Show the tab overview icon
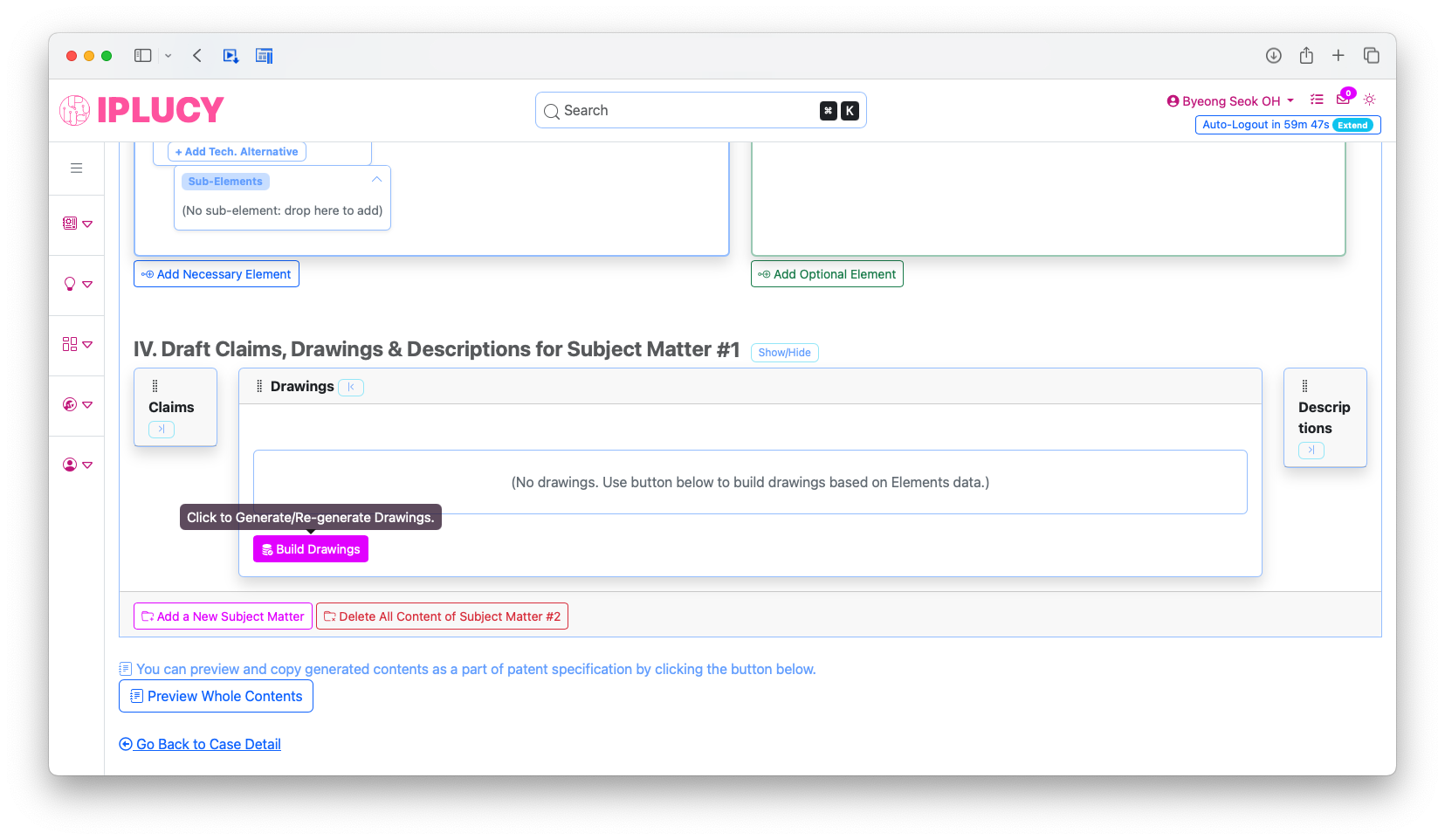Viewport: 1445px width, 840px height. pos(1372,56)
